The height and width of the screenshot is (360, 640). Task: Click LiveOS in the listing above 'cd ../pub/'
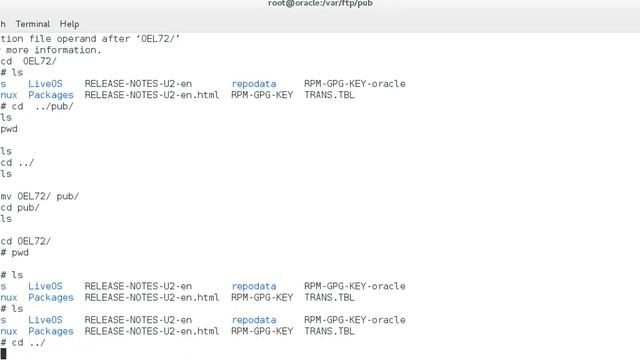pos(45,84)
